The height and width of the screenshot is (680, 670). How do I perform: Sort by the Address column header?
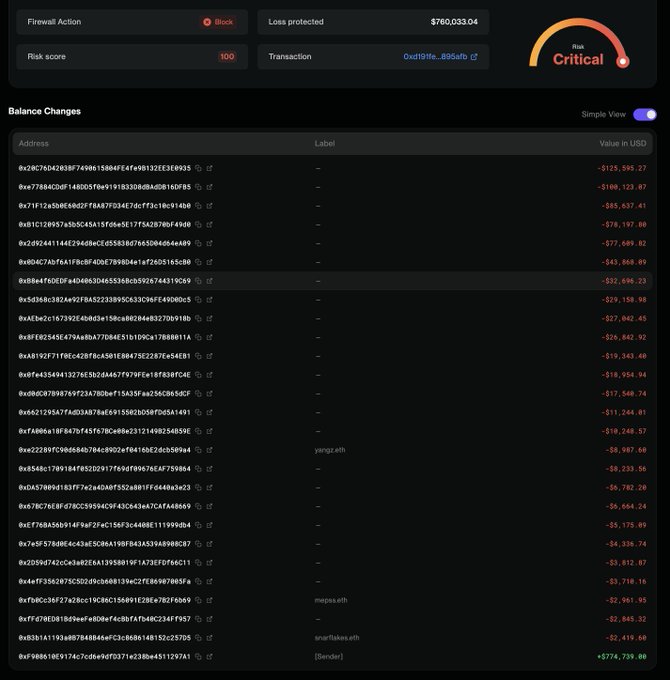[33, 143]
